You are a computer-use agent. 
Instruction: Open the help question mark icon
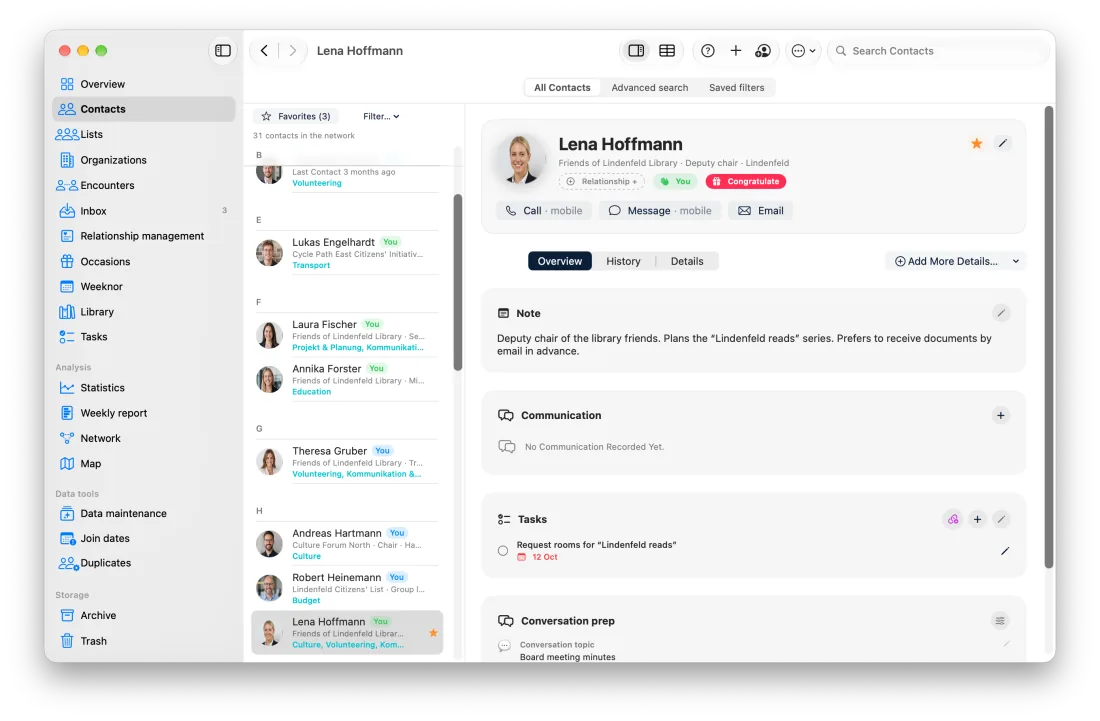click(x=708, y=50)
